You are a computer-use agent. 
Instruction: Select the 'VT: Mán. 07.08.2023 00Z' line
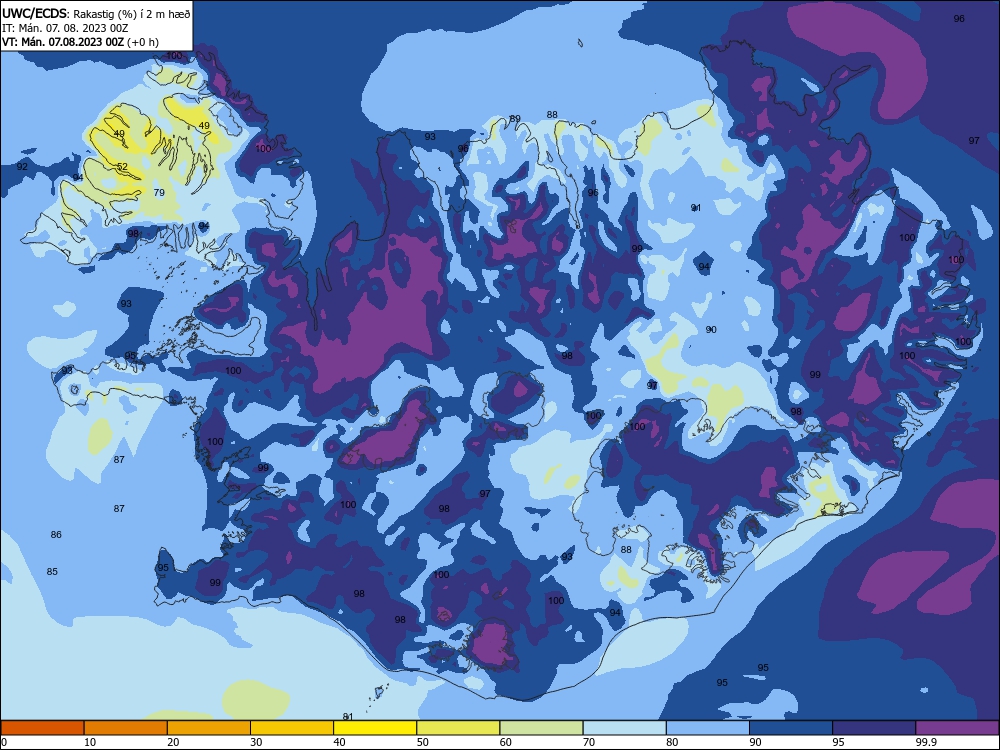click(63, 42)
